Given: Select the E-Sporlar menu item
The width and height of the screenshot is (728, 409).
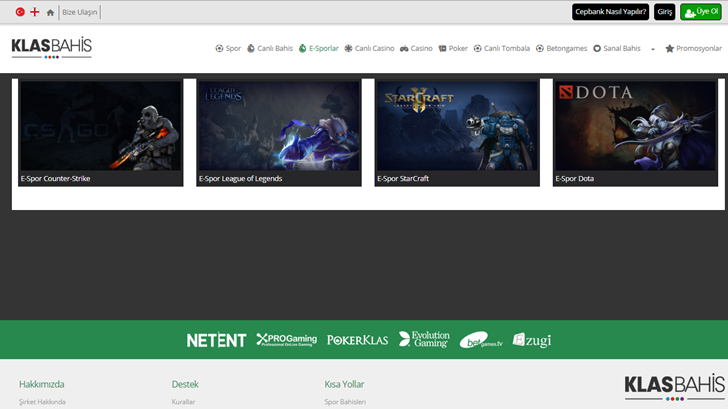Looking at the screenshot, I should click(x=324, y=48).
